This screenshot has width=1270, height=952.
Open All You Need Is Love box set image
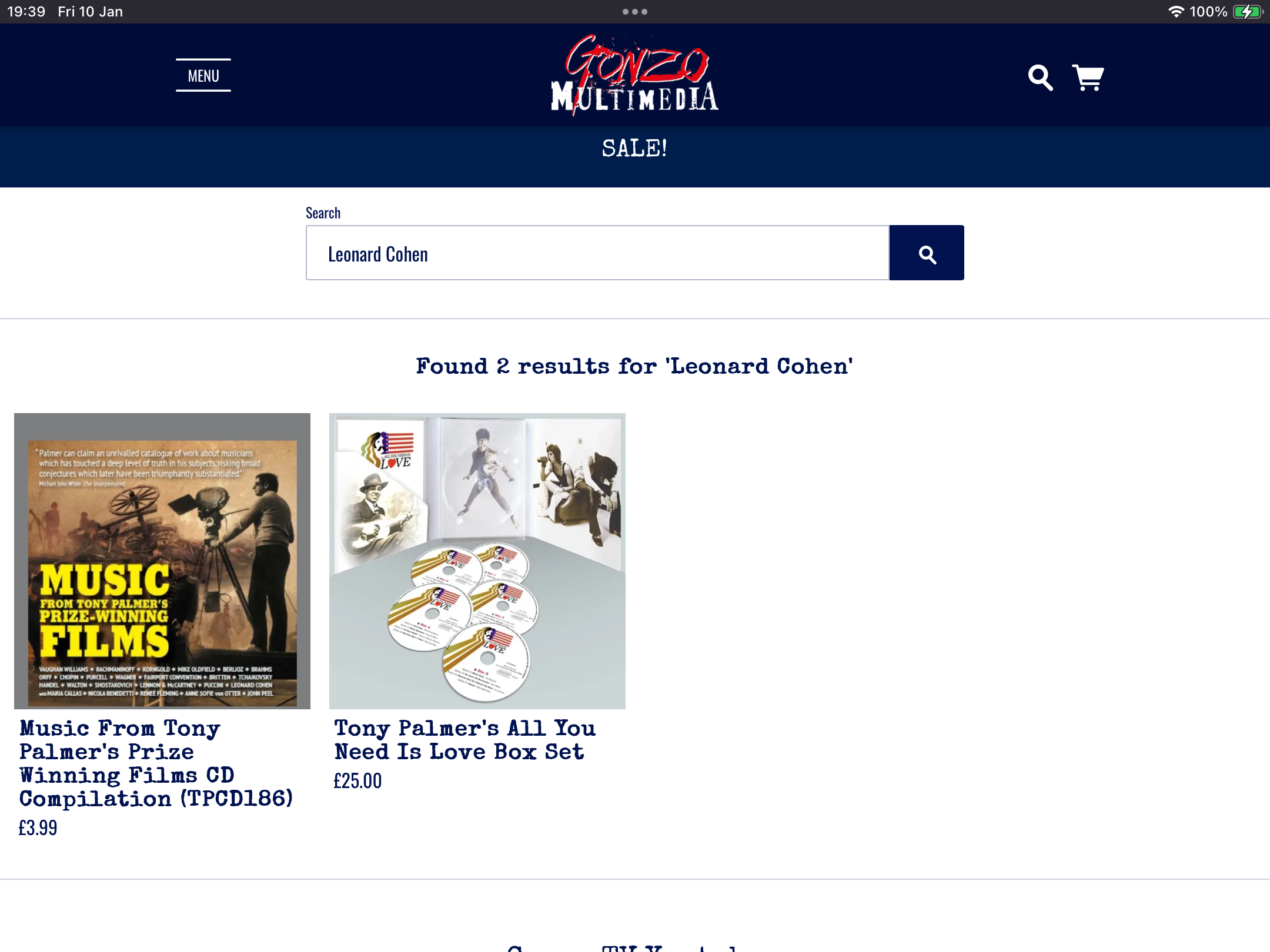point(477,561)
